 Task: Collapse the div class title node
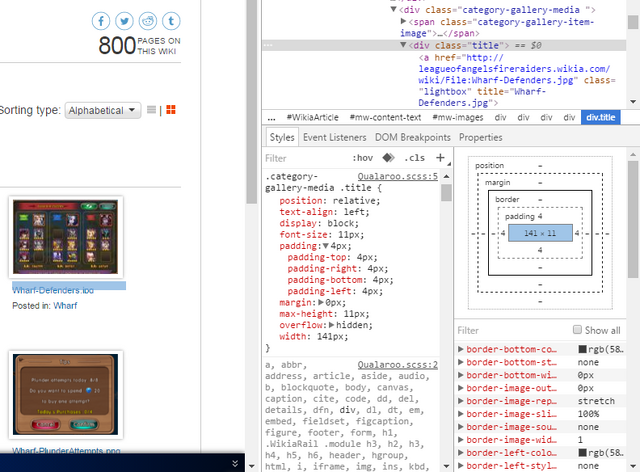403,45
